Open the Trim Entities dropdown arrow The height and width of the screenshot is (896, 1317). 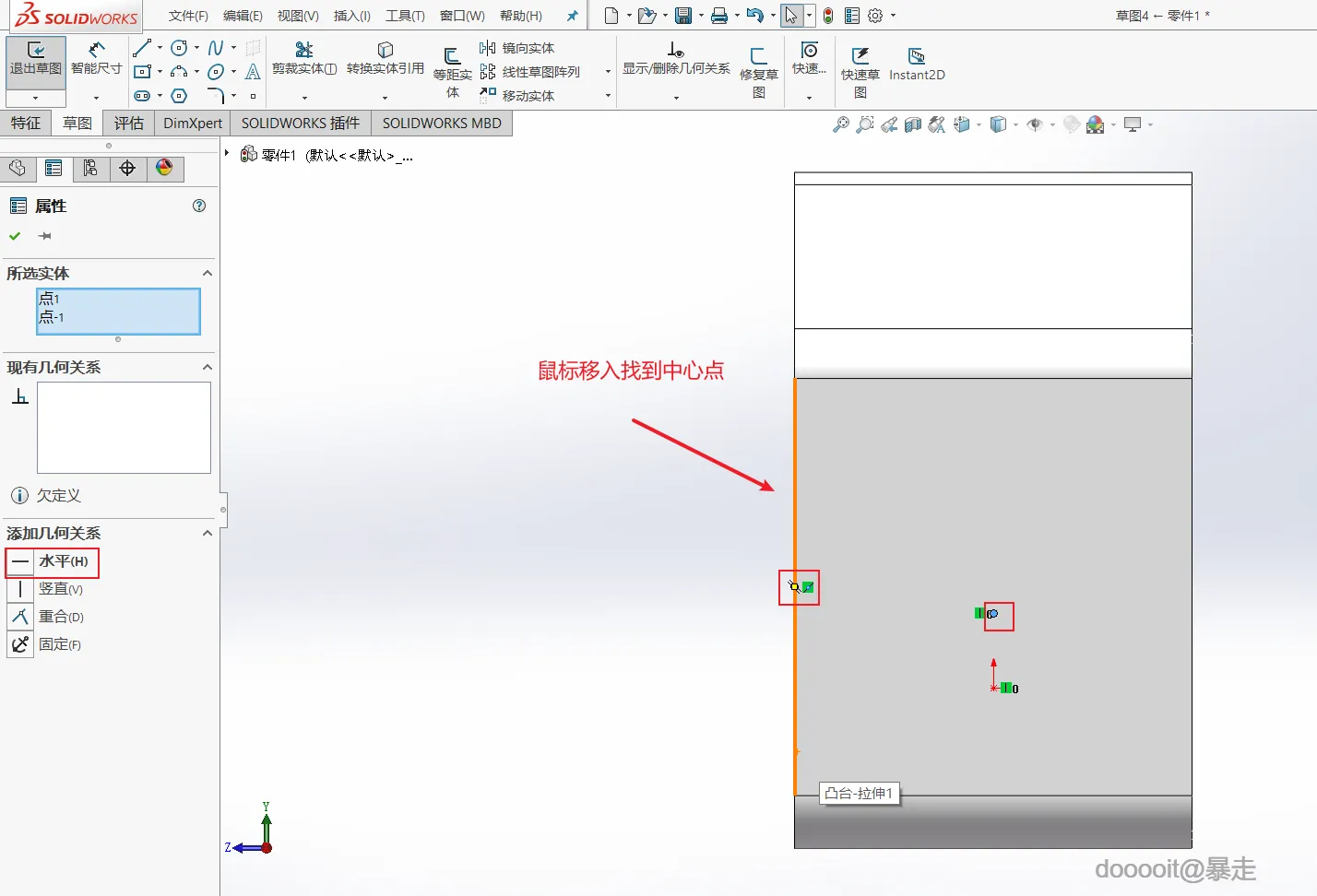[x=304, y=97]
